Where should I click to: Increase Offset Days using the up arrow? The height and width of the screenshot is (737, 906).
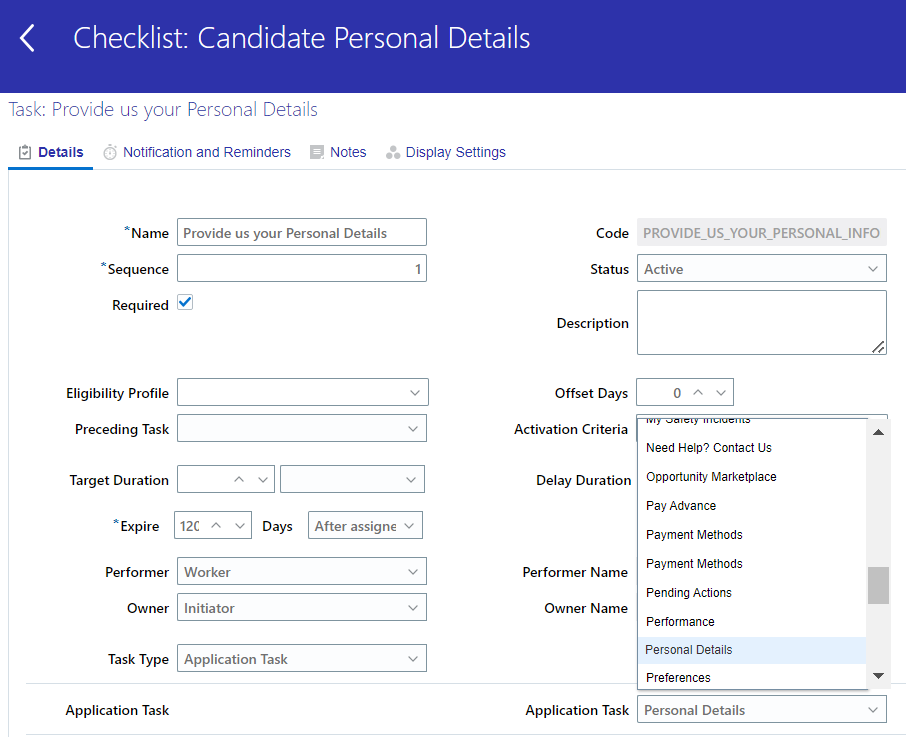pos(697,392)
